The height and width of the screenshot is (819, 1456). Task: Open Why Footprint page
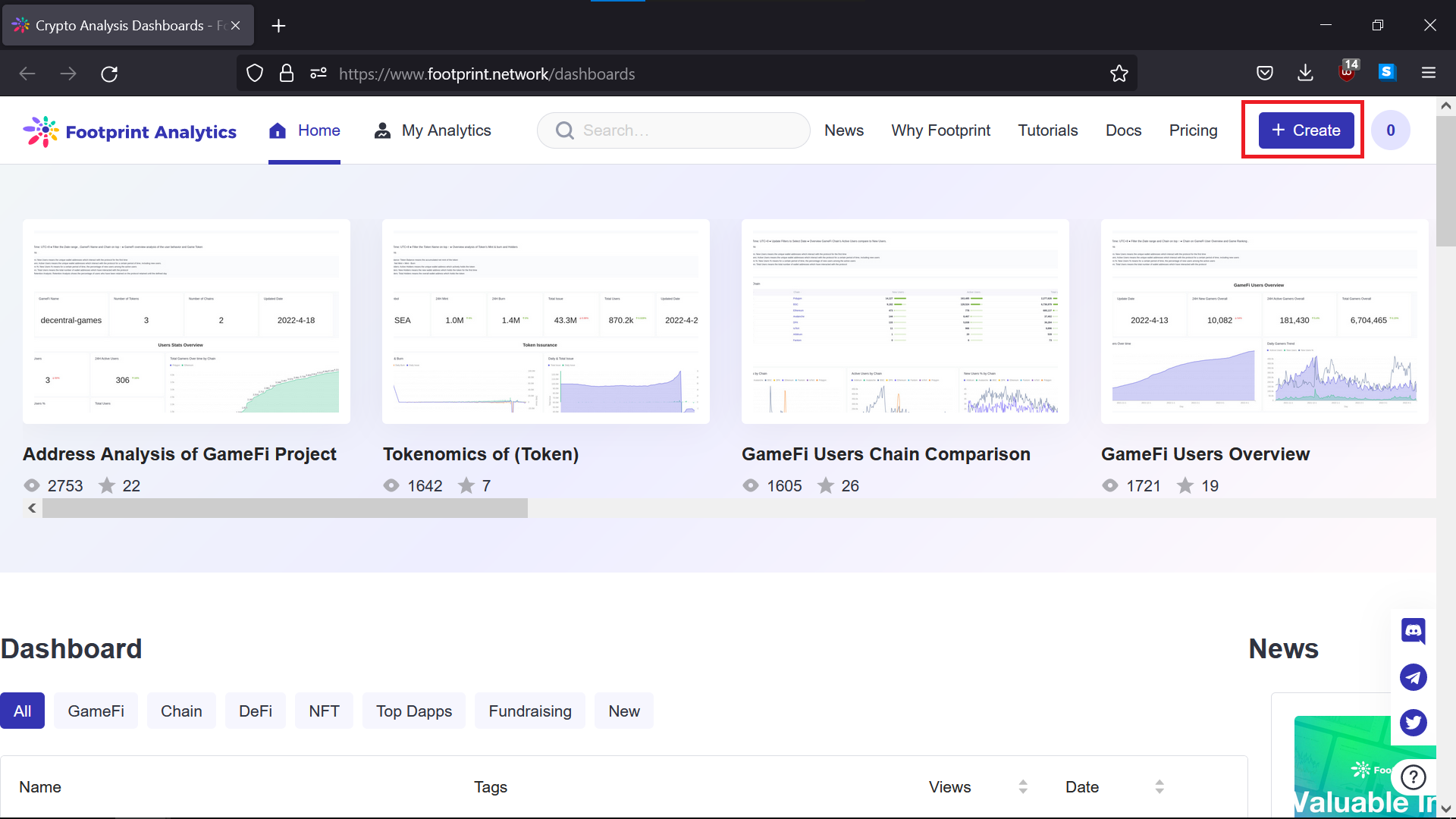pos(940,130)
